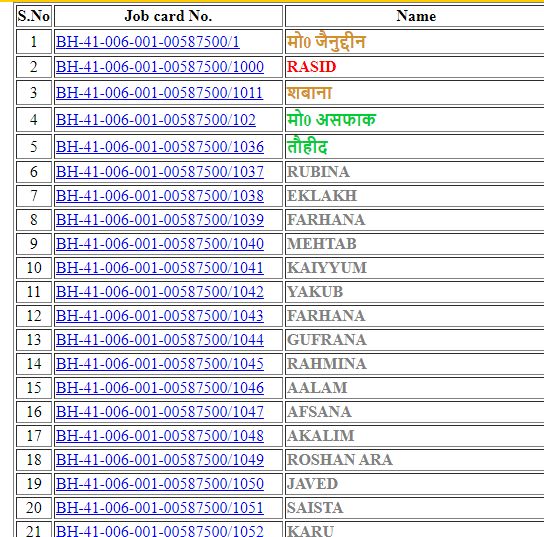
Task: Open job card ending in /1000
Action: click(160, 67)
